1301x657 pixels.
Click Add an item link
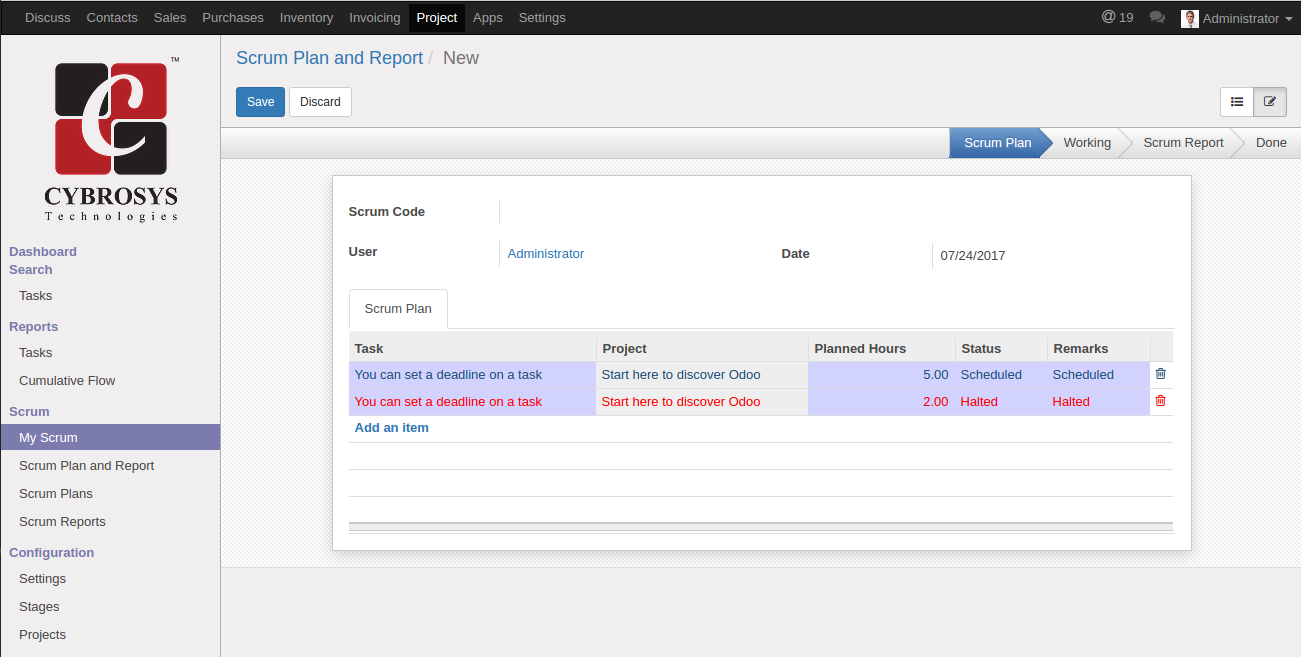pos(391,428)
